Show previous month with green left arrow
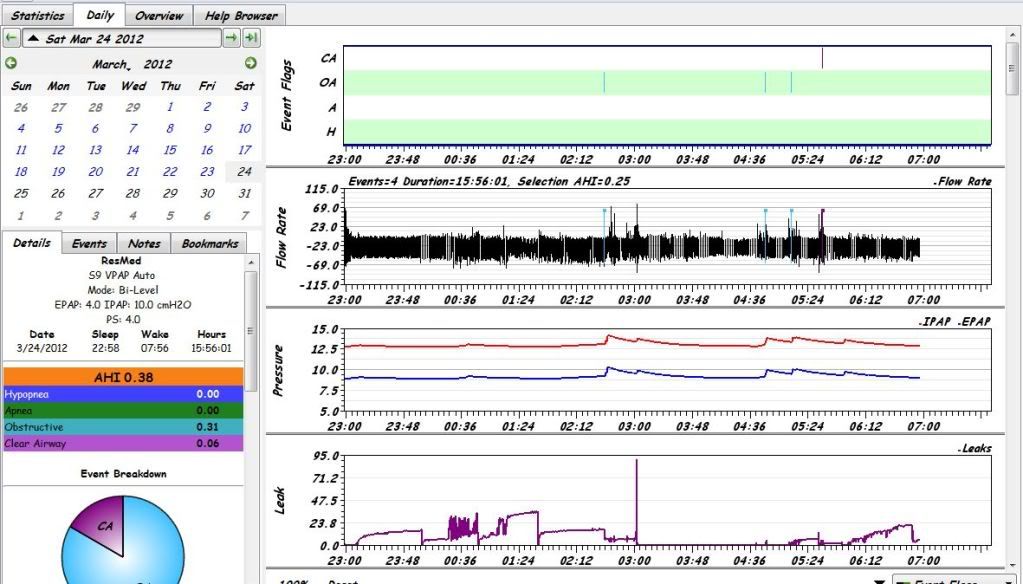The height and width of the screenshot is (584, 1023). pos(11,63)
